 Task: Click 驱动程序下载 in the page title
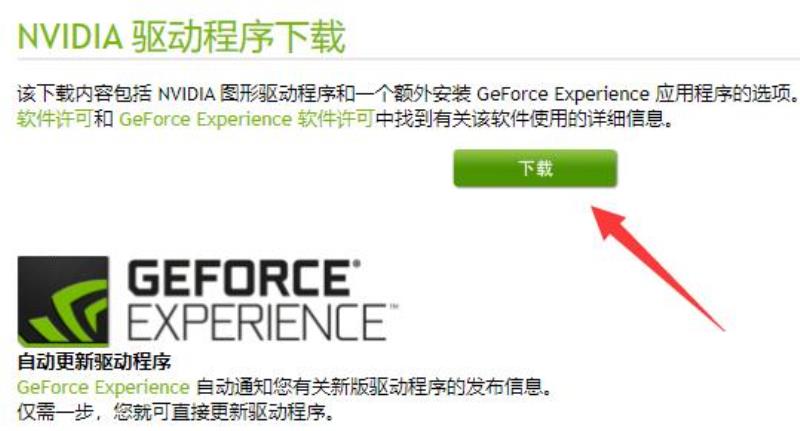pos(239,37)
